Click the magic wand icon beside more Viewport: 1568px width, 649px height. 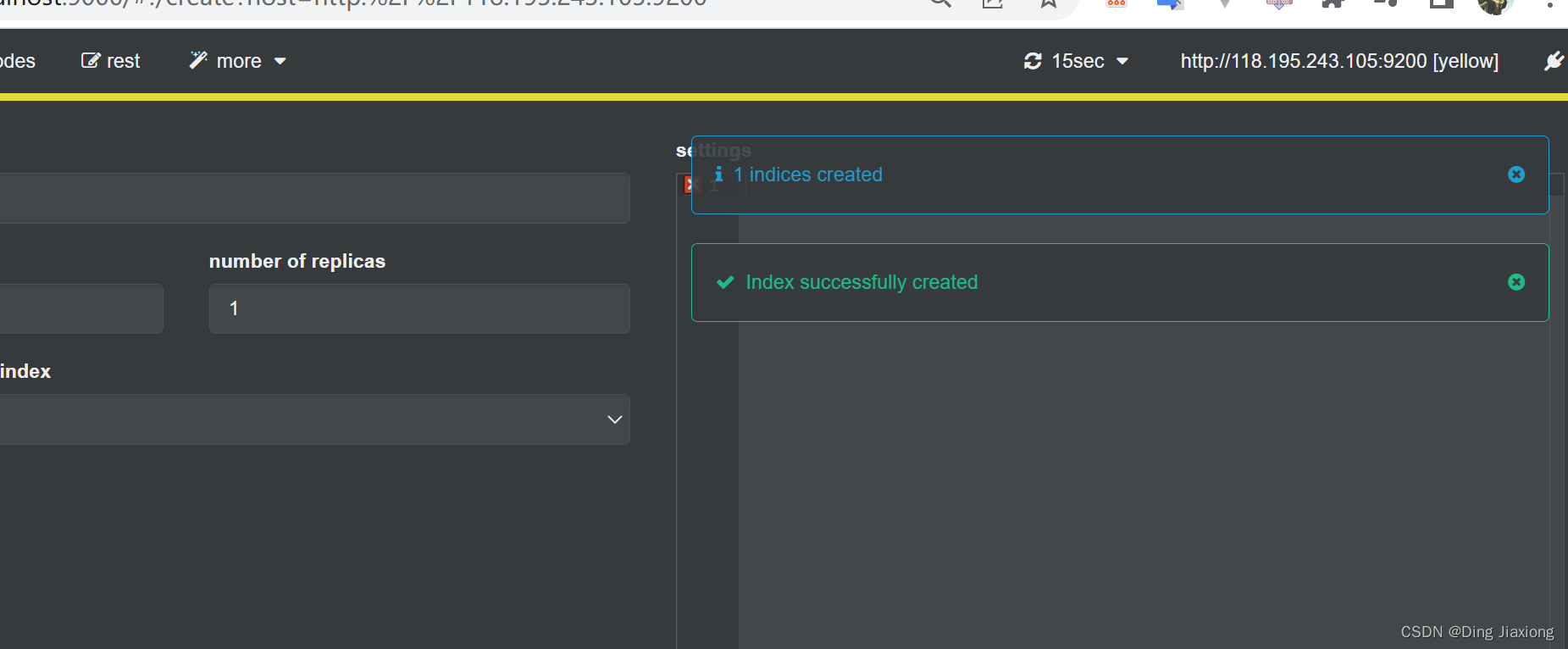pos(198,60)
